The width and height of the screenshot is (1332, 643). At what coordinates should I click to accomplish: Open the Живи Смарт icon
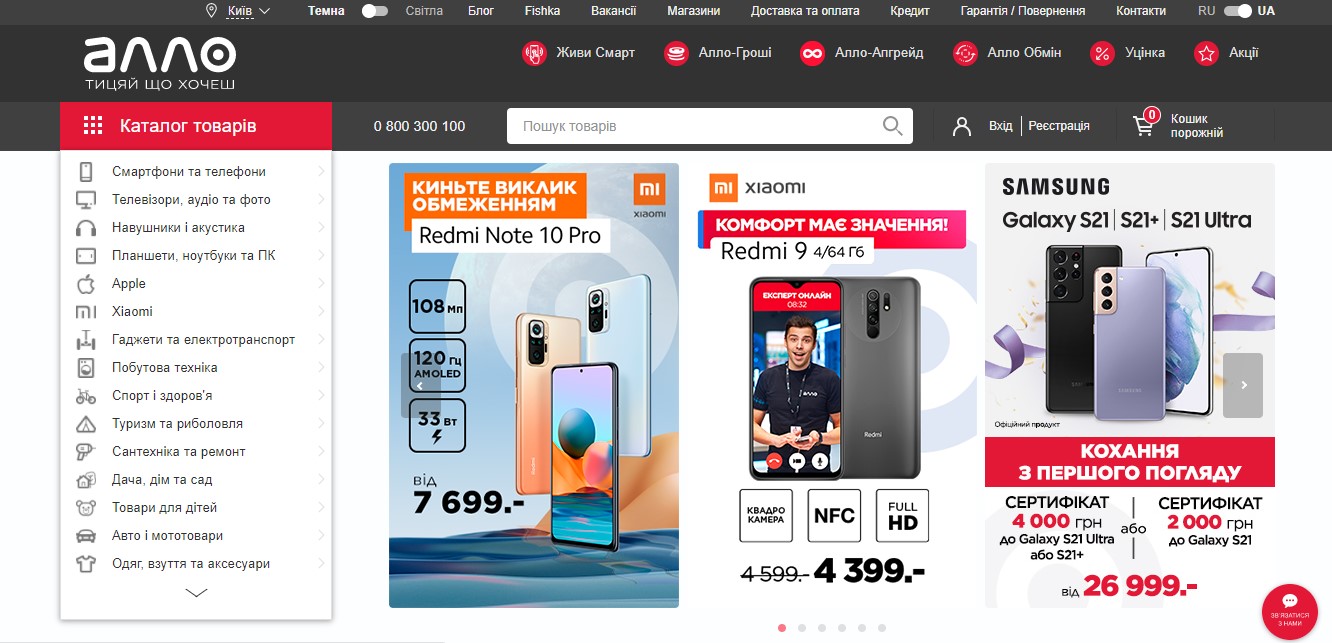(x=535, y=53)
